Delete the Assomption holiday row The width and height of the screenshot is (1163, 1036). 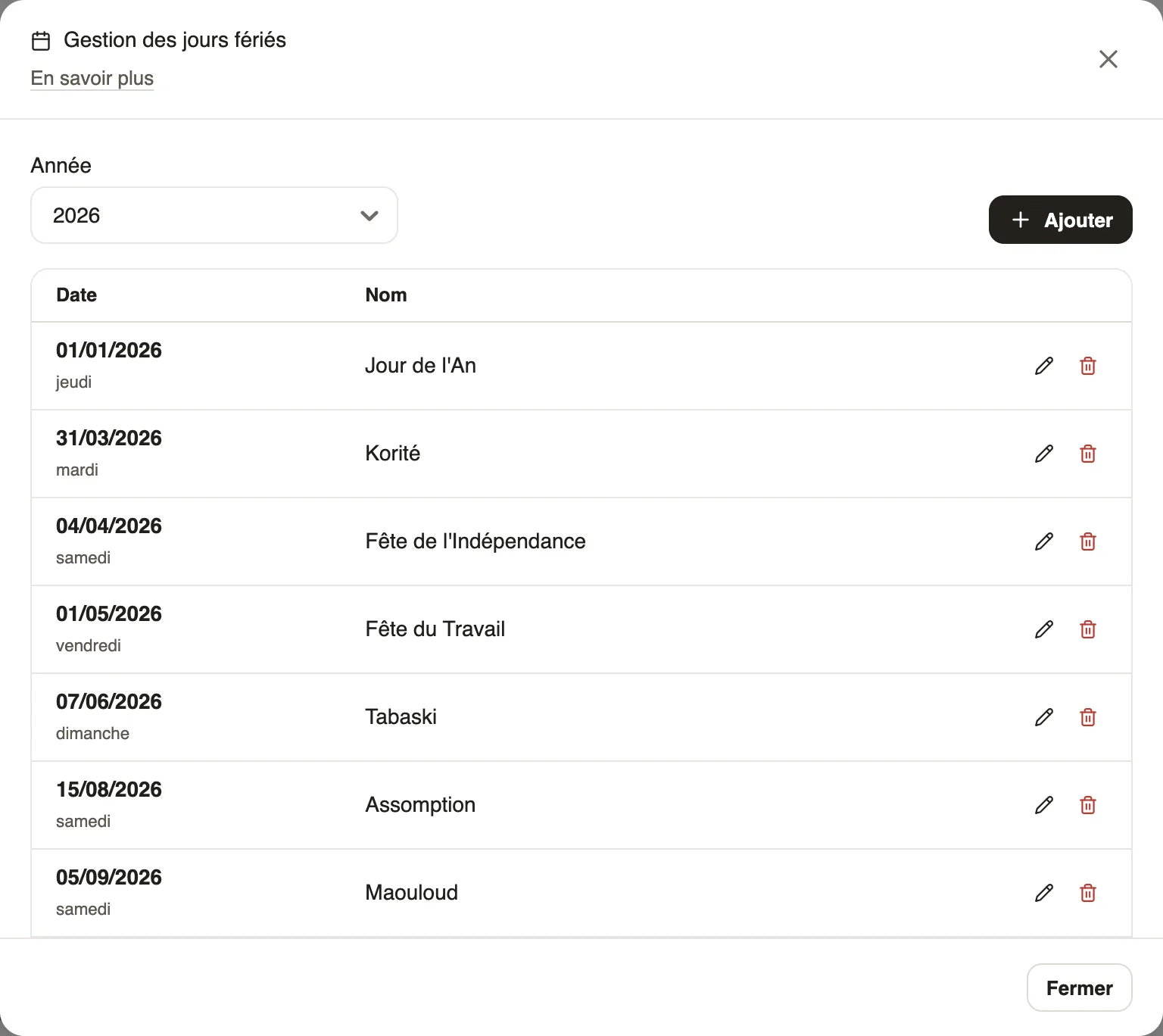pos(1088,805)
